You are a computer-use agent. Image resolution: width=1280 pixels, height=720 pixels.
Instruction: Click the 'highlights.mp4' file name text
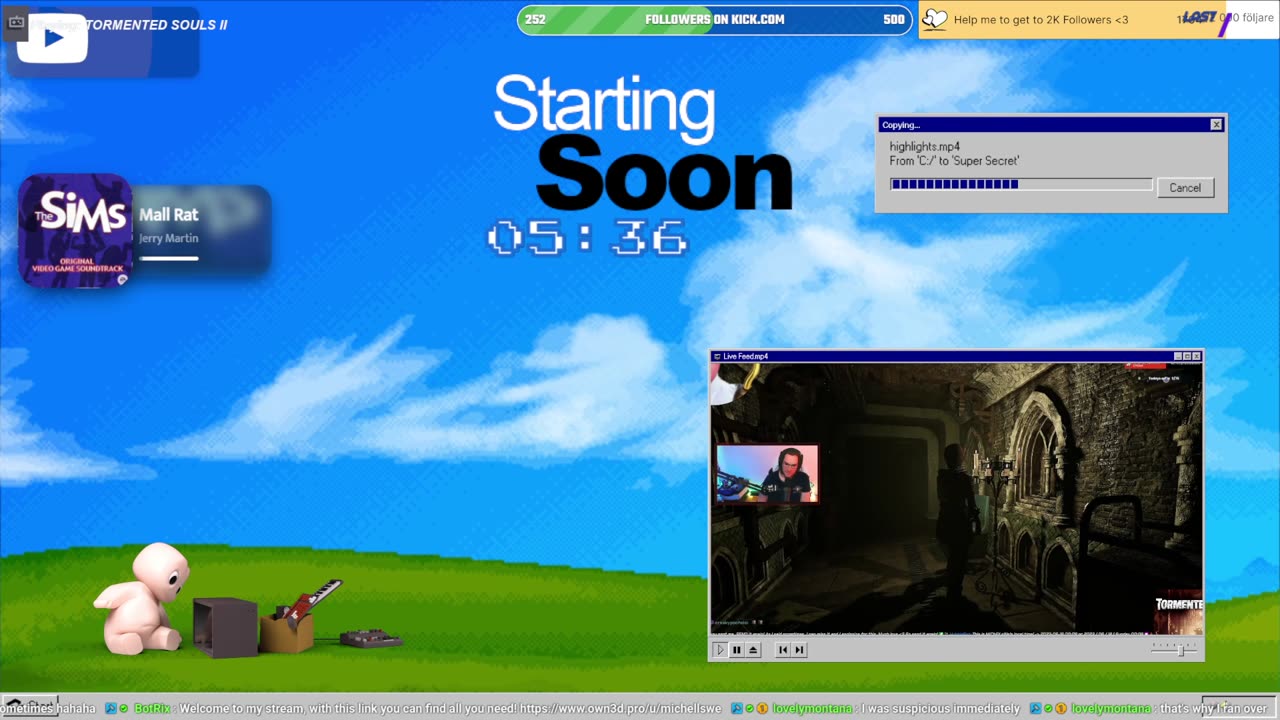pyautogui.click(x=924, y=147)
